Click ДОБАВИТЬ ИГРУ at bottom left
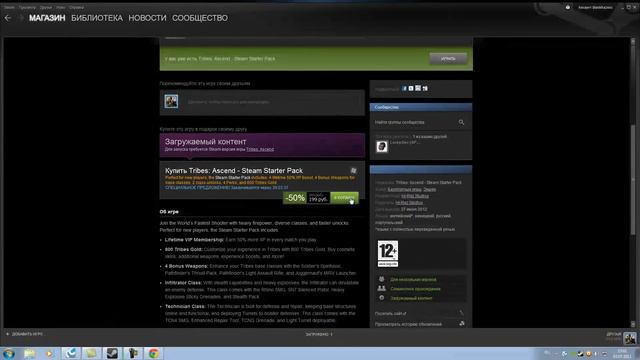 click(24, 334)
